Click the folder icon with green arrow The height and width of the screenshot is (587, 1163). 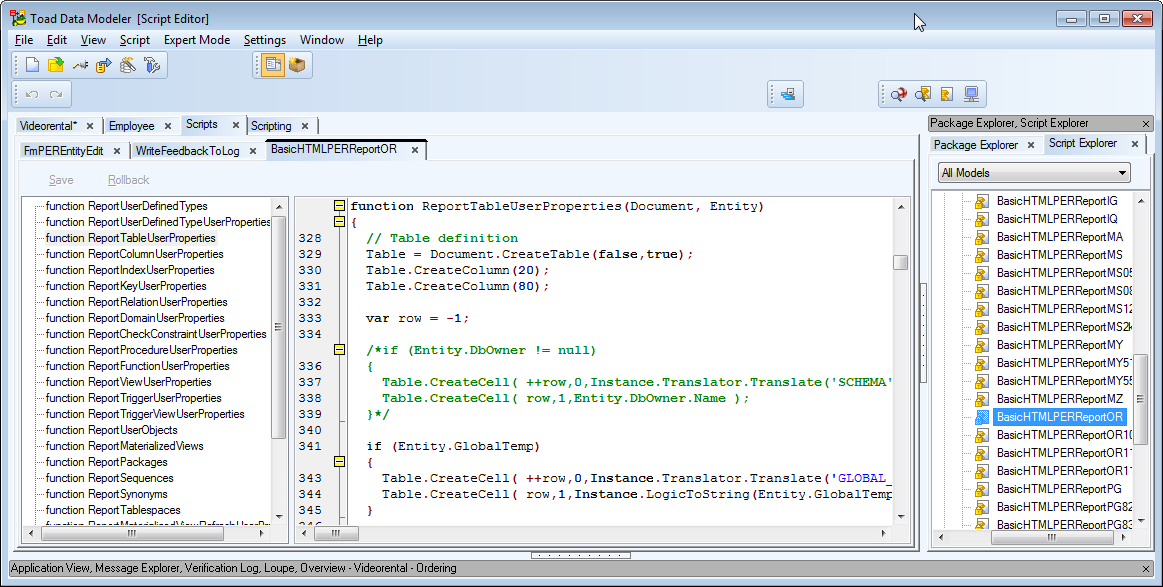56,66
